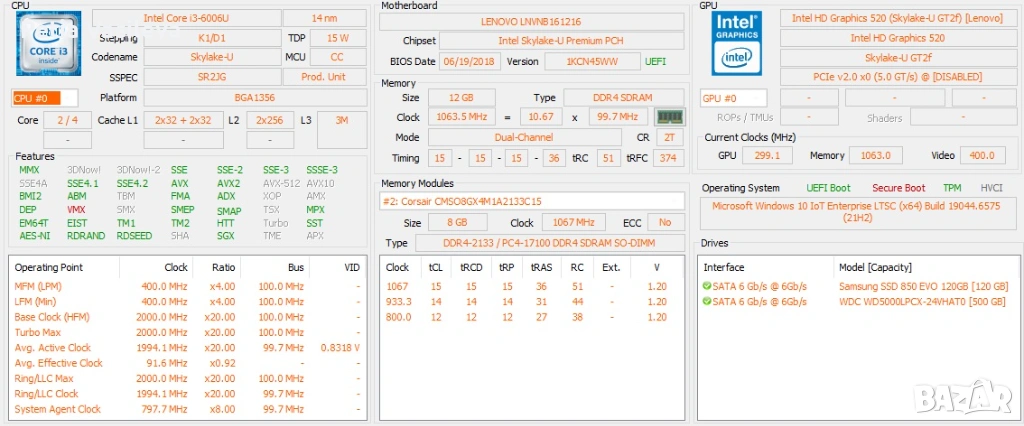Image resolution: width=1024 pixels, height=426 pixels.
Task: Click the Samsung SSD green check icon
Action: click(x=708, y=286)
